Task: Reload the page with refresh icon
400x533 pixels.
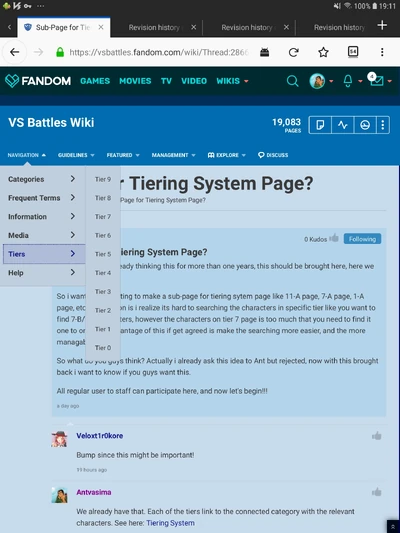Action: (294, 52)
